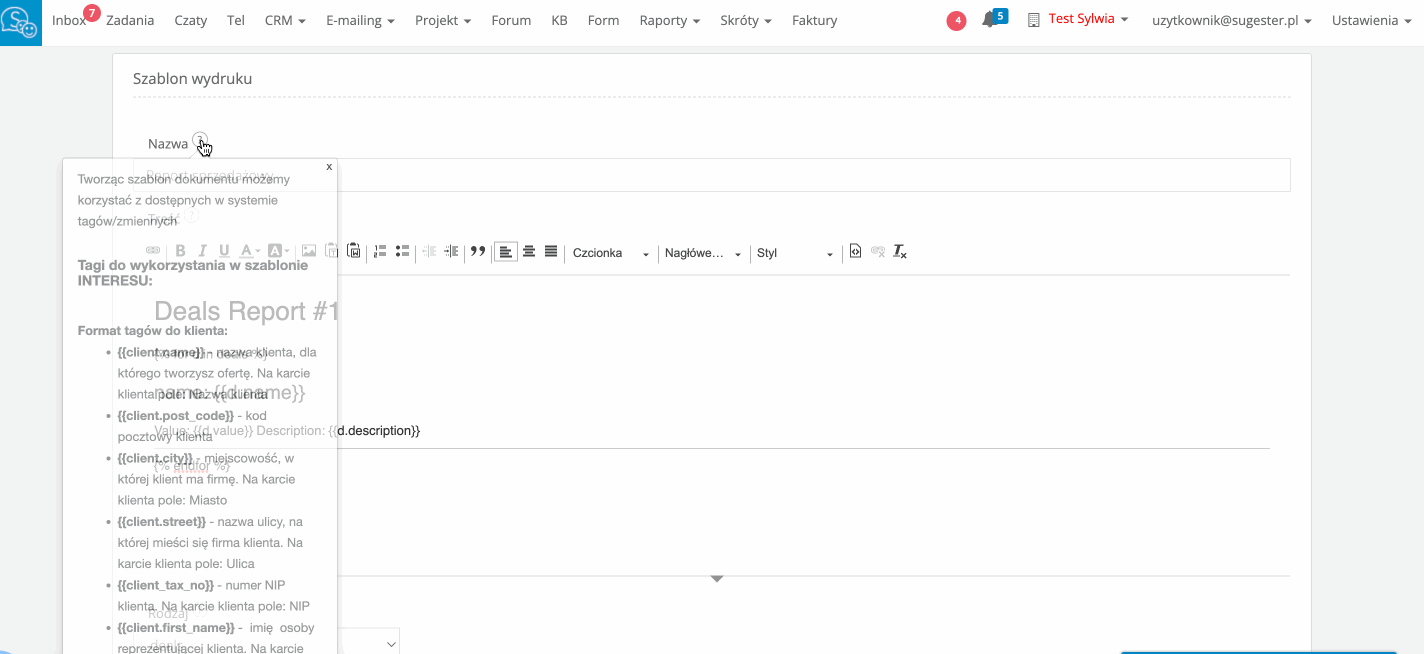1424x654 pixels.
Task: Open the Form section
Action: tap(603, 20)
